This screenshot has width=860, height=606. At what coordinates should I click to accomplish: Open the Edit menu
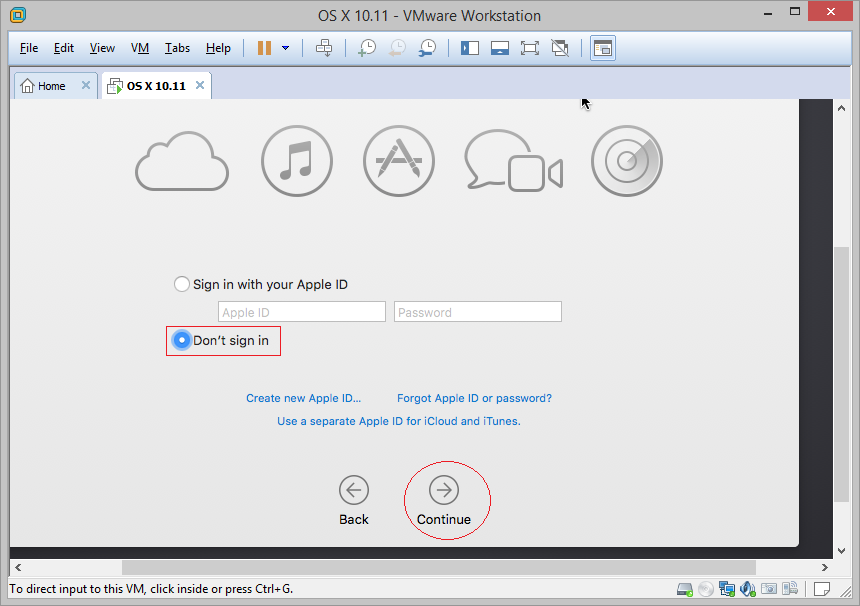[64, 48]
